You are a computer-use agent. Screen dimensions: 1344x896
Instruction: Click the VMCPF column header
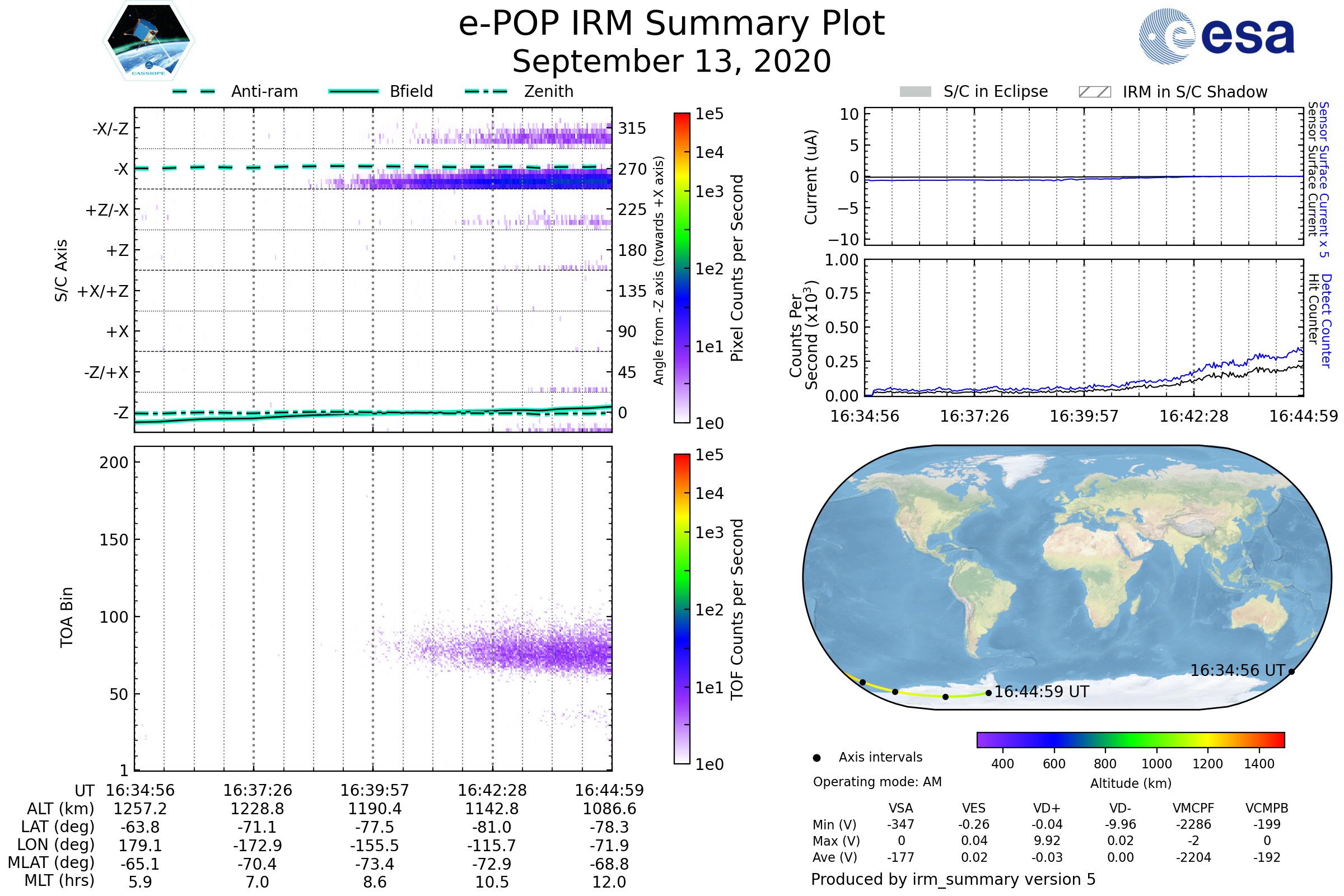1193,809
